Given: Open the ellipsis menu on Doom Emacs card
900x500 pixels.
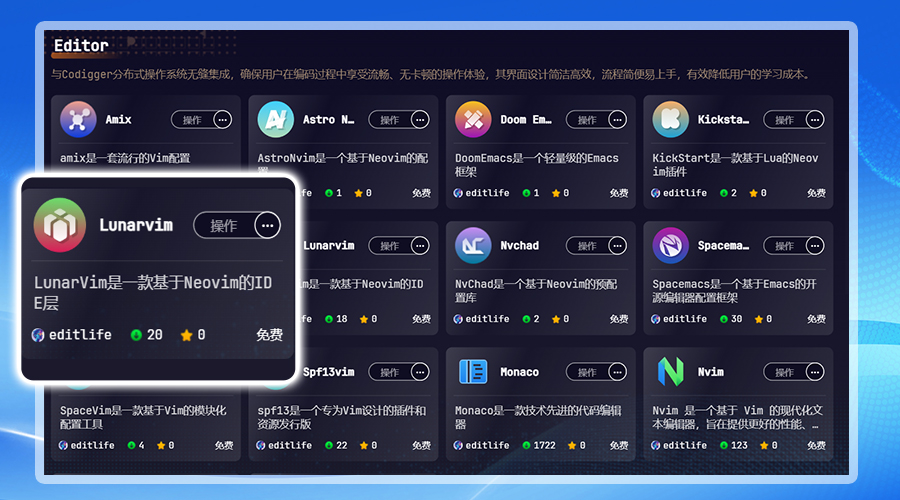Looking at the screenshot, I should (618, 120).
